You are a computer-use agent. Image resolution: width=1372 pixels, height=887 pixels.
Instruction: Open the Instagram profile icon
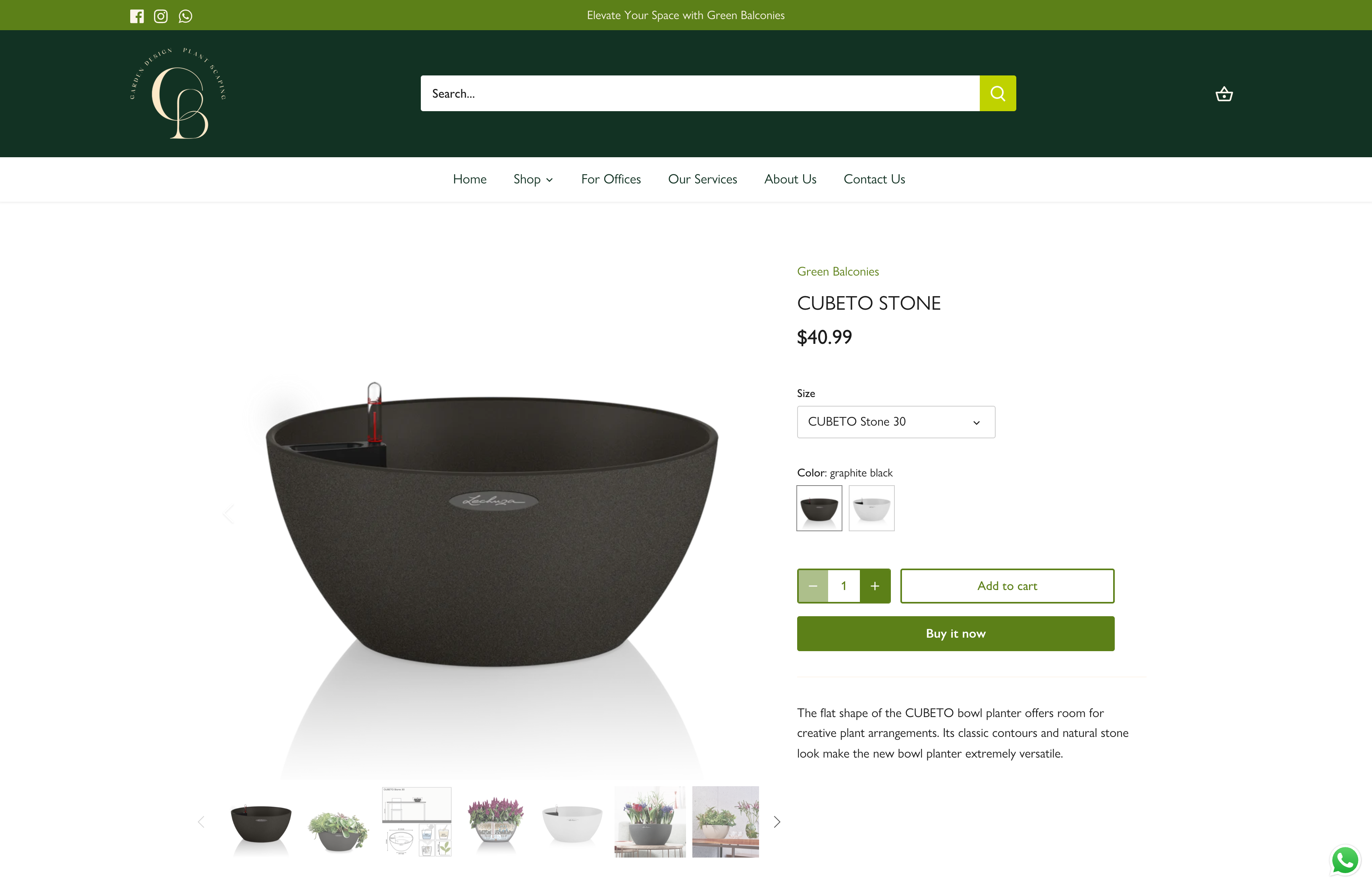click(x=161, y=15)
